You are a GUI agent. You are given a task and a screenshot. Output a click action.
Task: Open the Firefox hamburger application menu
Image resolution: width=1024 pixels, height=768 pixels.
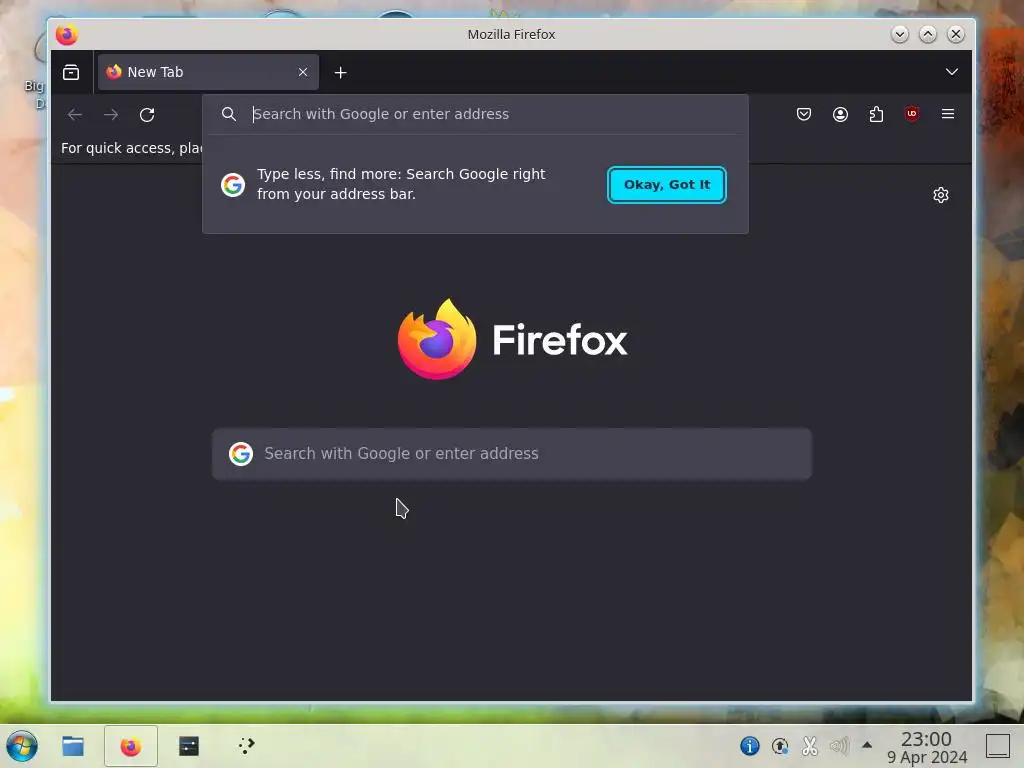coord(948,114)
